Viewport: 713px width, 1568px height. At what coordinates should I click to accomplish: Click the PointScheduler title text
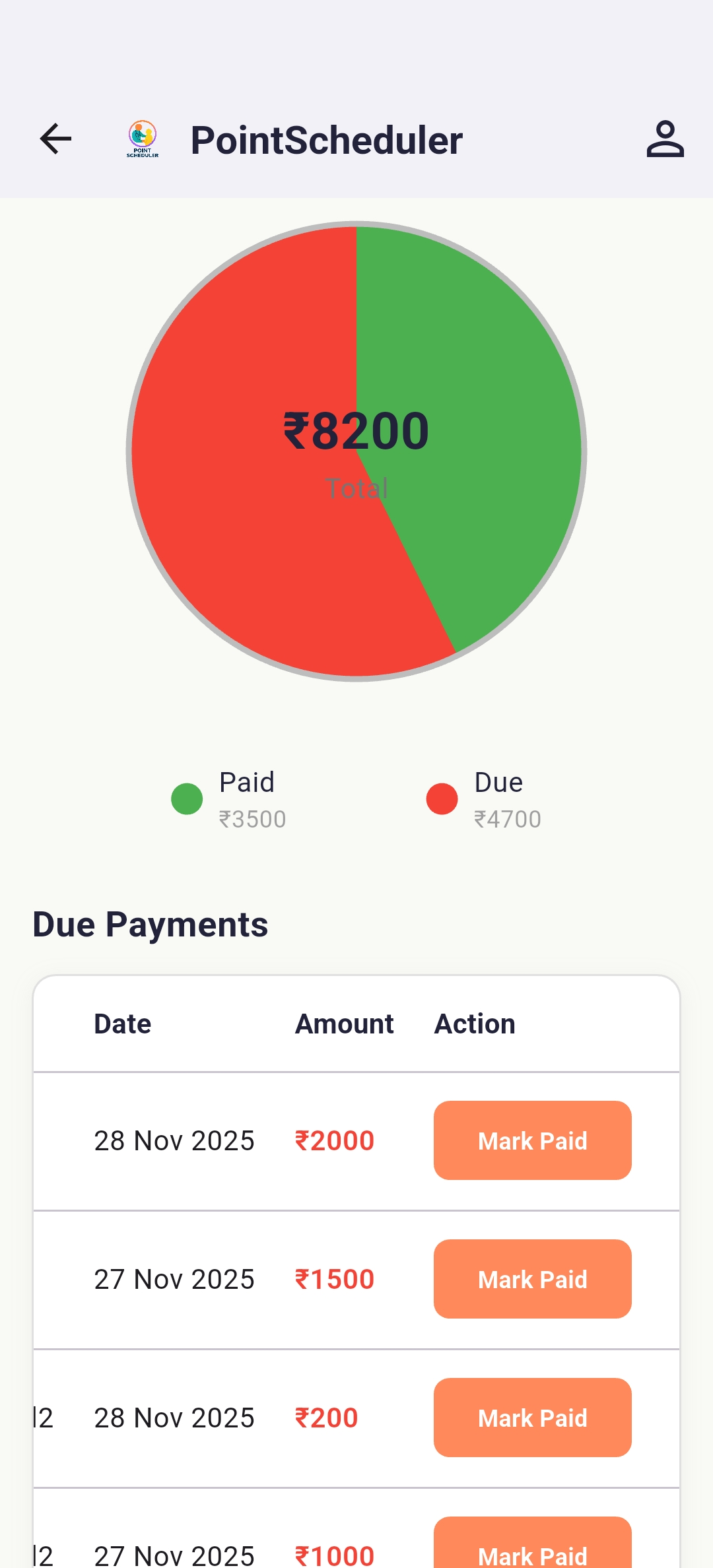click(x=327, y=141)
